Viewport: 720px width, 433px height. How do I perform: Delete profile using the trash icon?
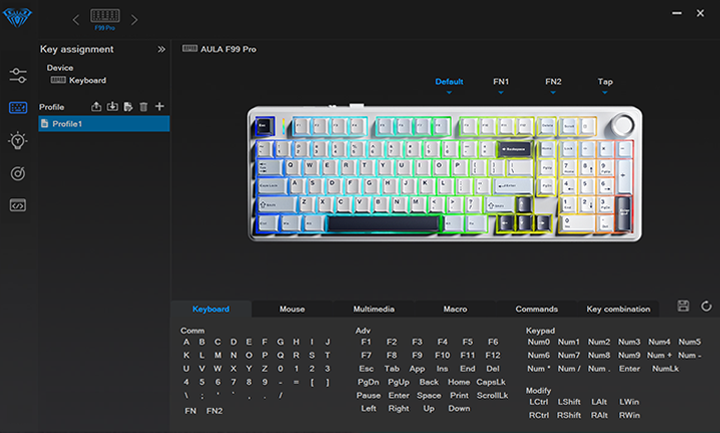pyautogui.click(x=143, y=107)
